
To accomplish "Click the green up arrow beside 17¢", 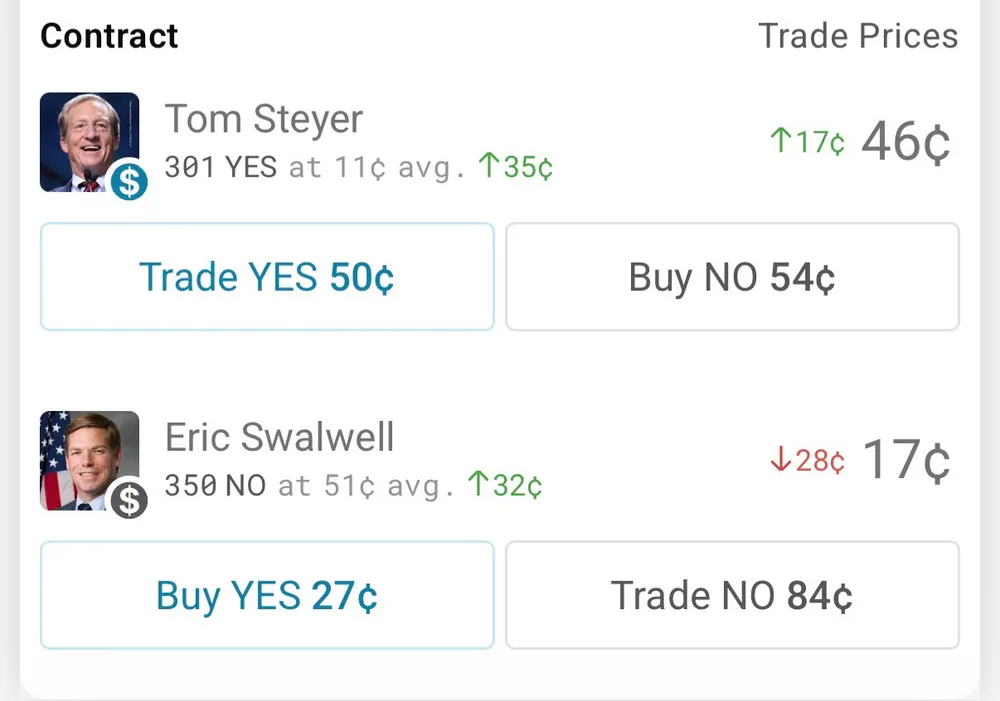I will [781, 143].
